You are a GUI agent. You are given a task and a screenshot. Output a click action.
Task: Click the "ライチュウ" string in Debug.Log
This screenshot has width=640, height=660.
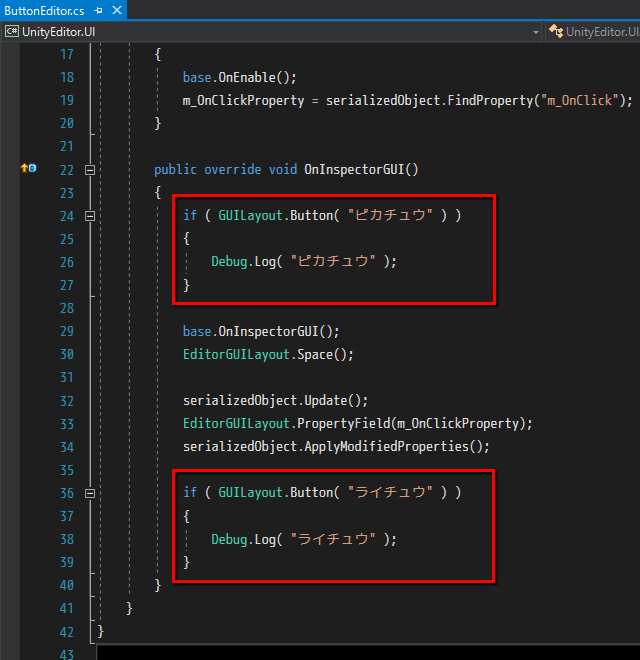coord(333,539)
